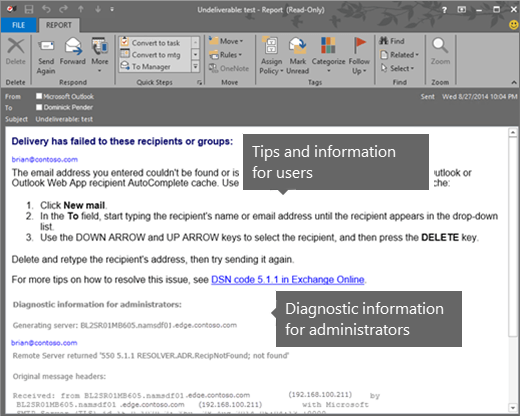This screenshot has width=520, height=416.
Task: Click the Save icon in quick access toolbar
Action: click(29, 9)
